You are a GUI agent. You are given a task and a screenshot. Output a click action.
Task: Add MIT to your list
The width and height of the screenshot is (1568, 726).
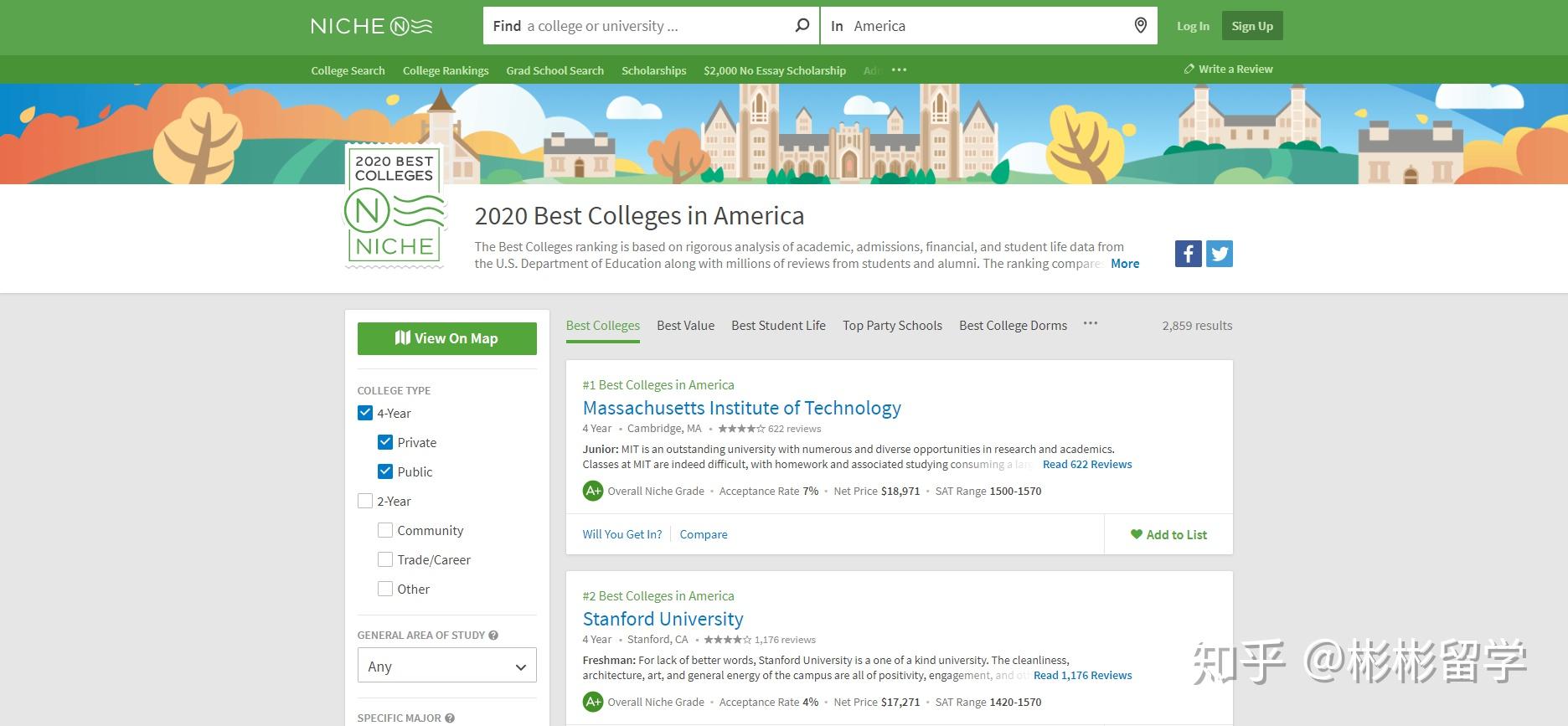click(1168, 534)
